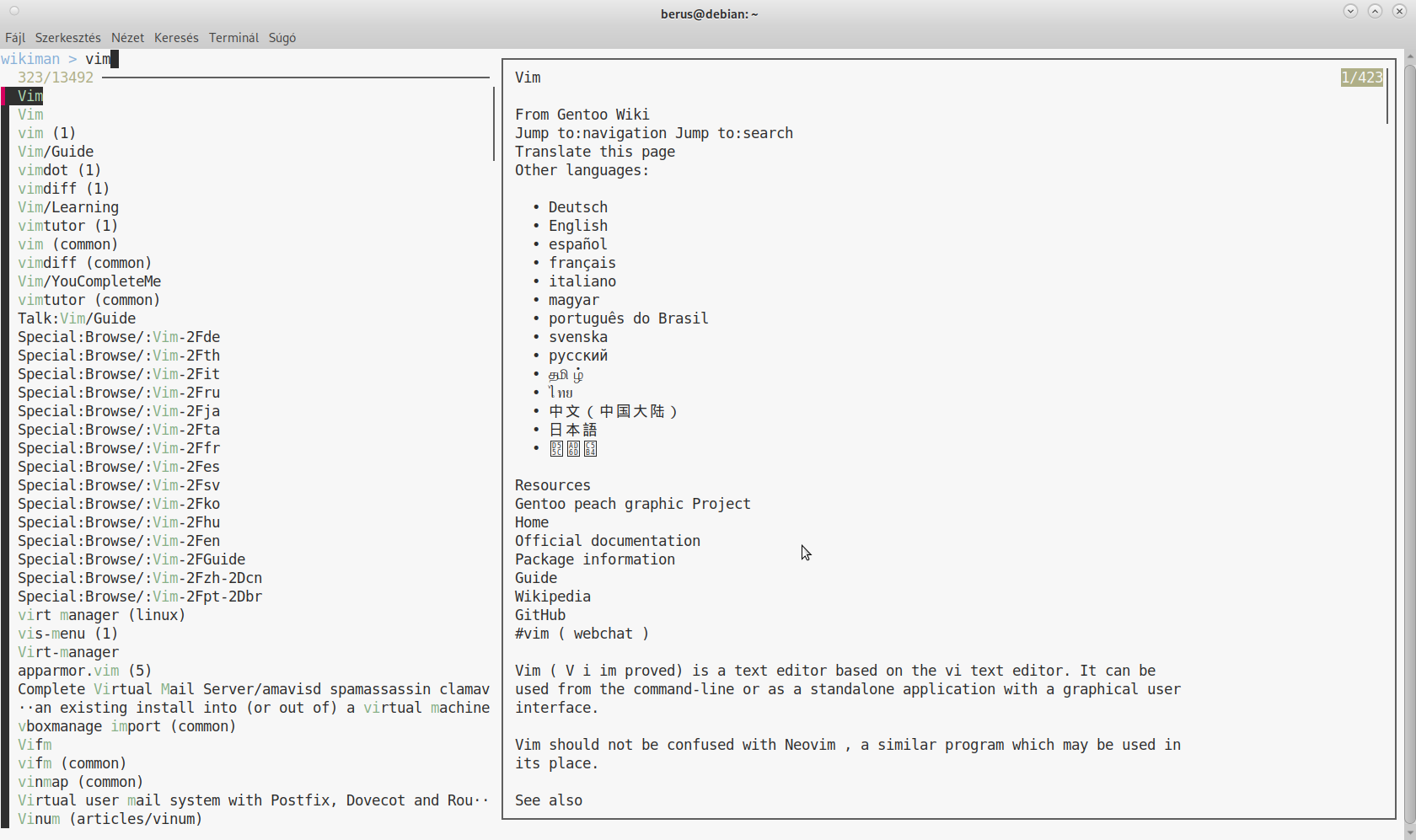
Task: Click 'português do Brasil' in language list
Action: (629, 318)
